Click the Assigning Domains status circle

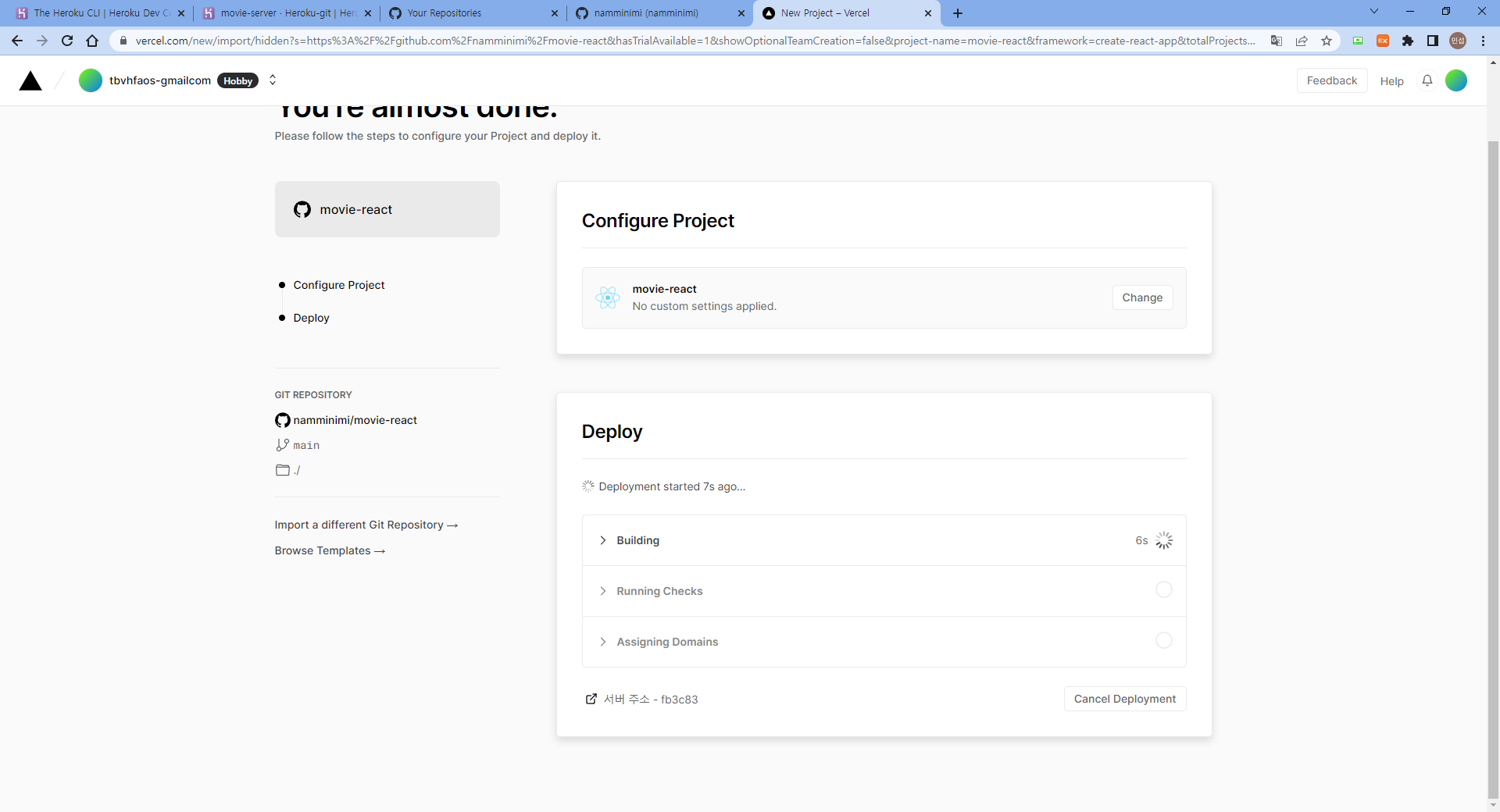pyautogui.click(x=1164, y=640)
